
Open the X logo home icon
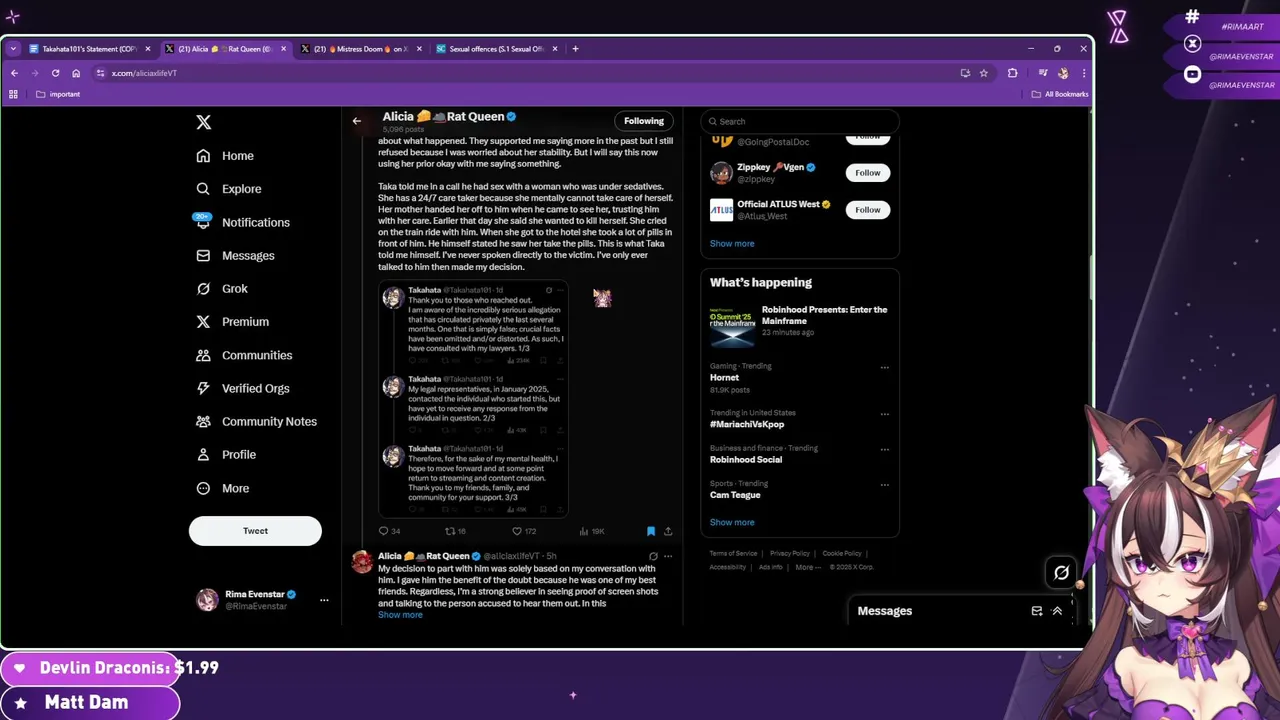tap(203, 122)
